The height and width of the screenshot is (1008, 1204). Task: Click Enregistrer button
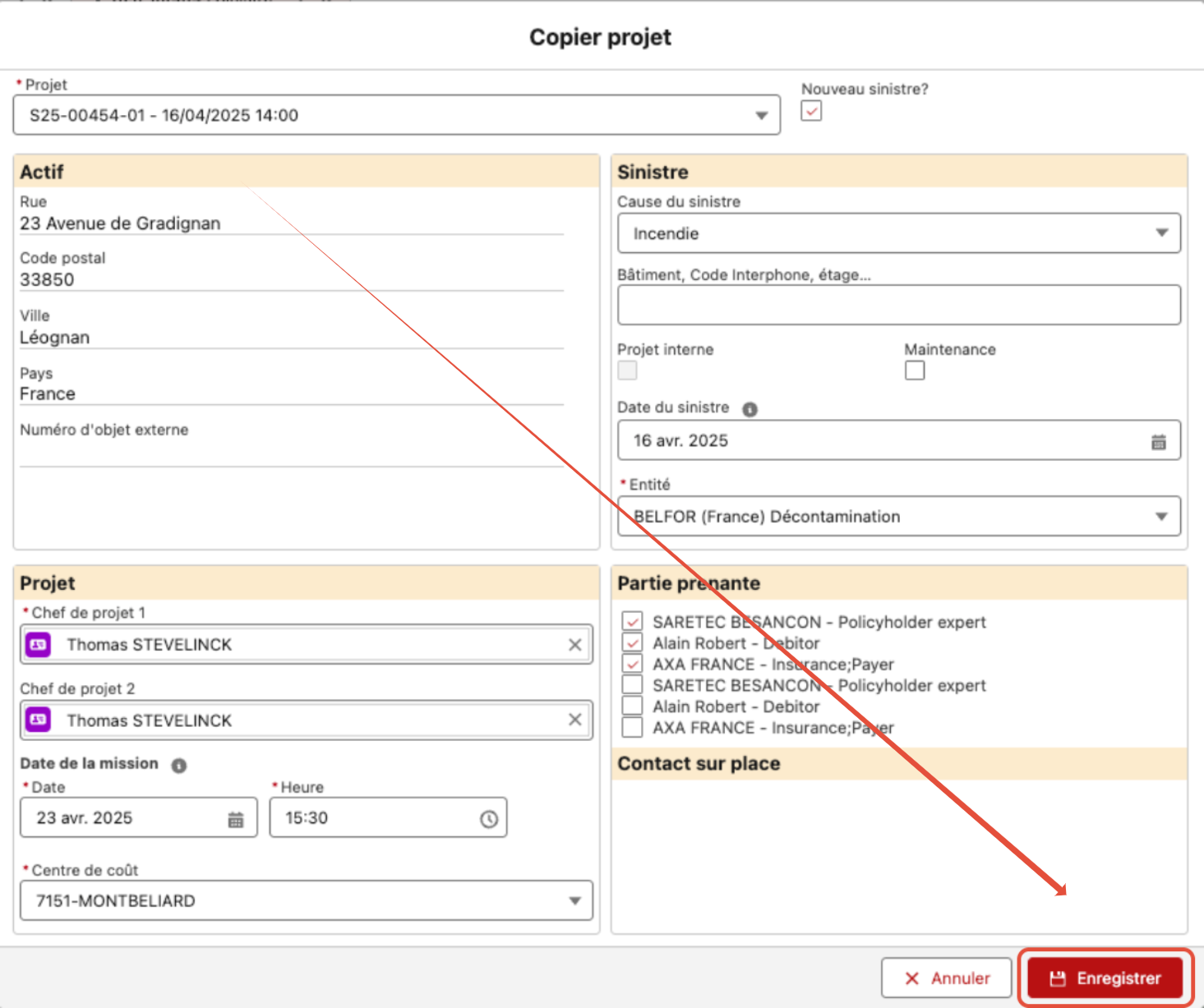(x=1105, y=978)
